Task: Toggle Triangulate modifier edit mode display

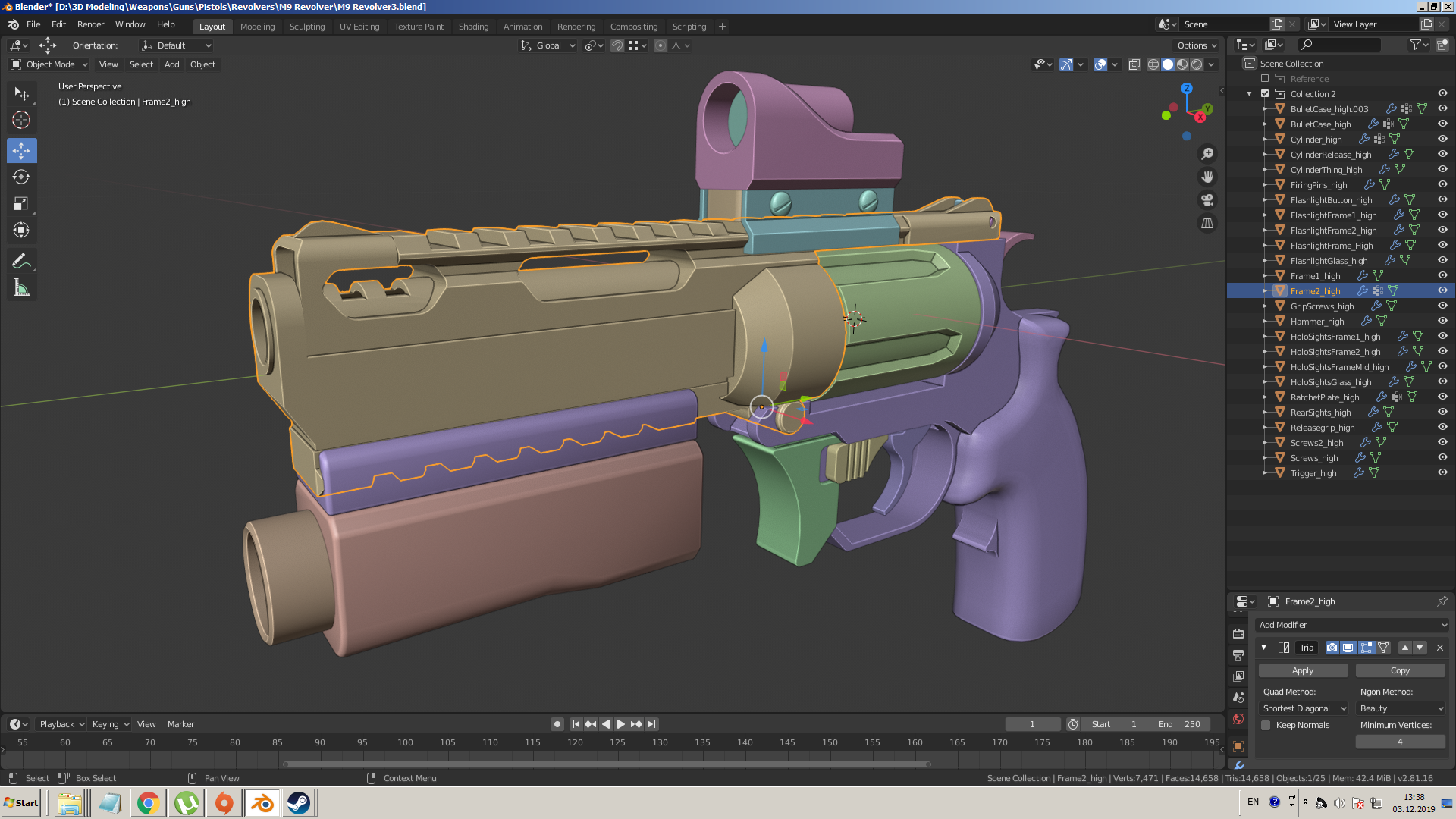Action: [x=1367, y=648]
